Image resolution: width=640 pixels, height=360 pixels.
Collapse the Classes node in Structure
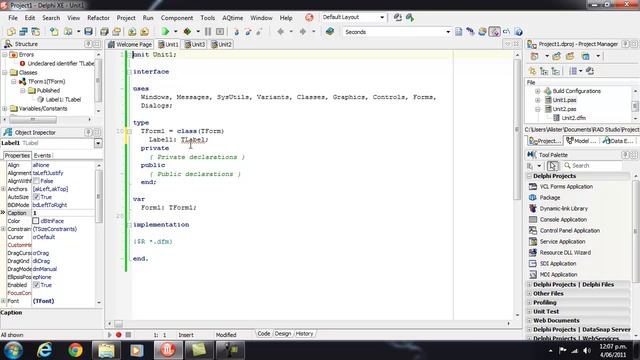click(5, 72)
